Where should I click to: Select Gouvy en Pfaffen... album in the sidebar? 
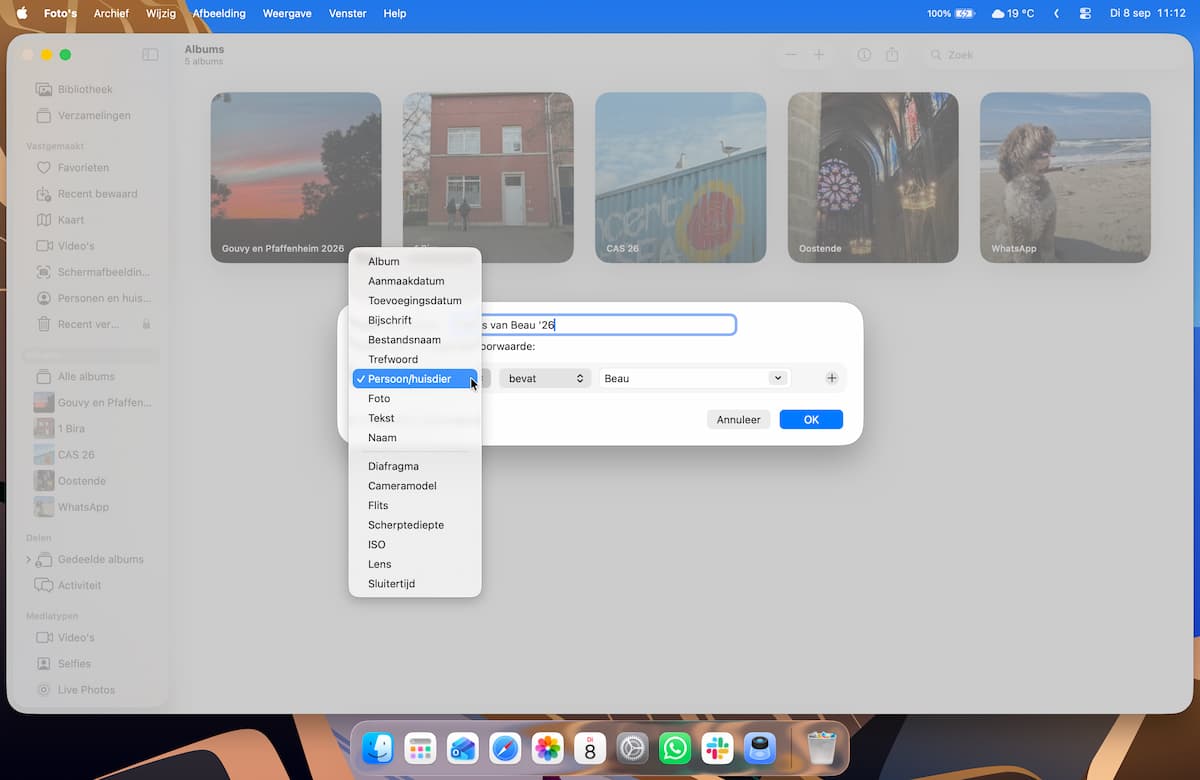[x=91, y=402]
